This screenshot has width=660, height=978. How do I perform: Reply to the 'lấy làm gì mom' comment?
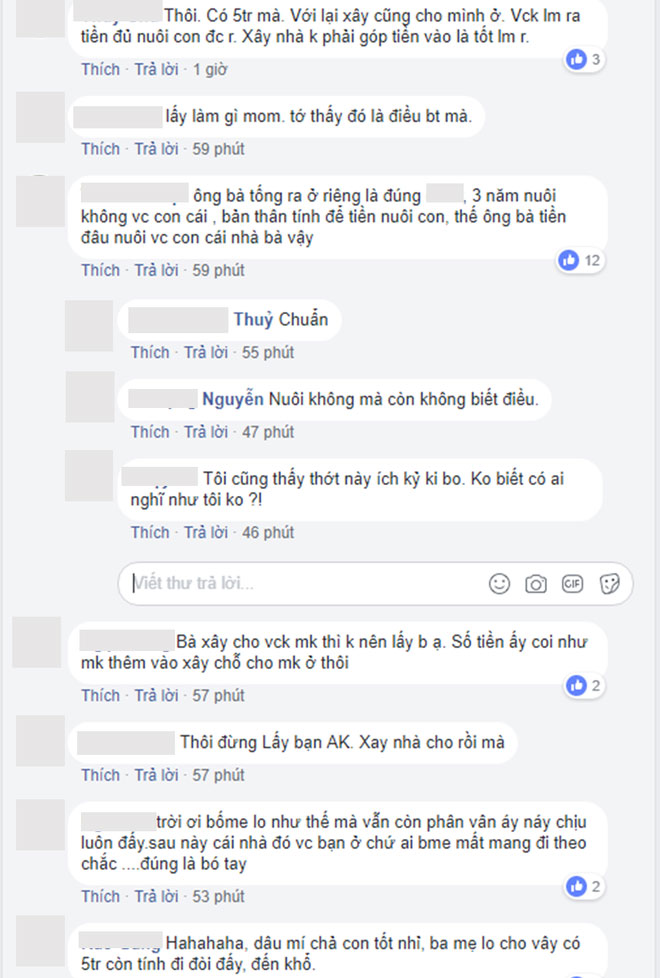[x=157, y=149]
